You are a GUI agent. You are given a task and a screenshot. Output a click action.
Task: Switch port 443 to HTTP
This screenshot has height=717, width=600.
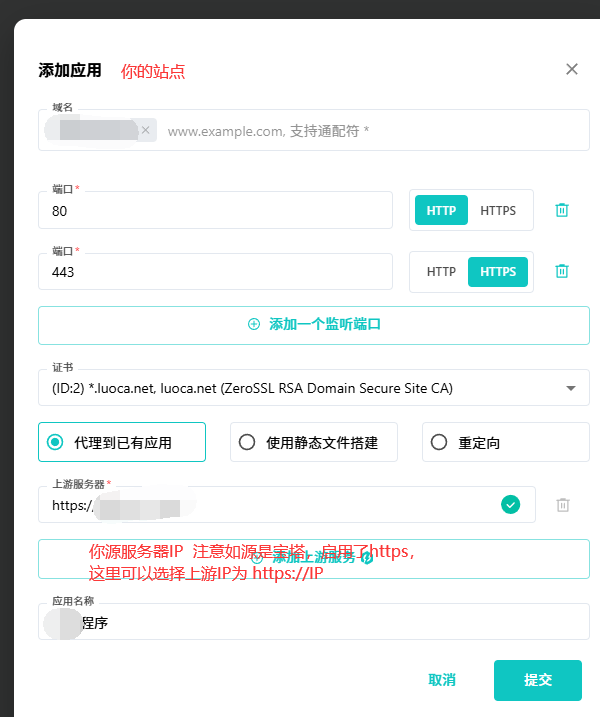[x=441, y=271]
